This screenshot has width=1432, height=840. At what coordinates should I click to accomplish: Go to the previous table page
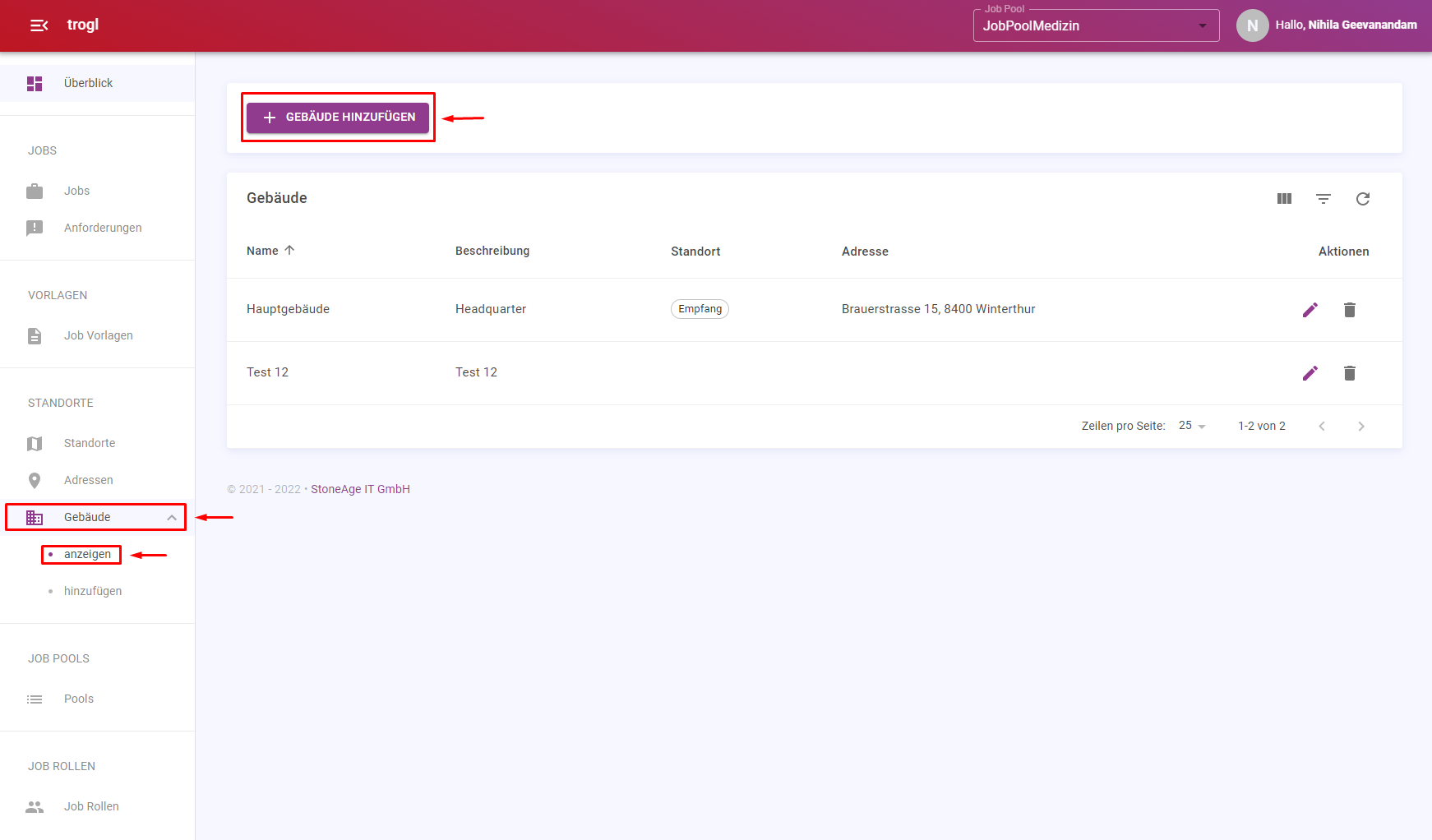pyautogui.click(x=1322, y=426)
